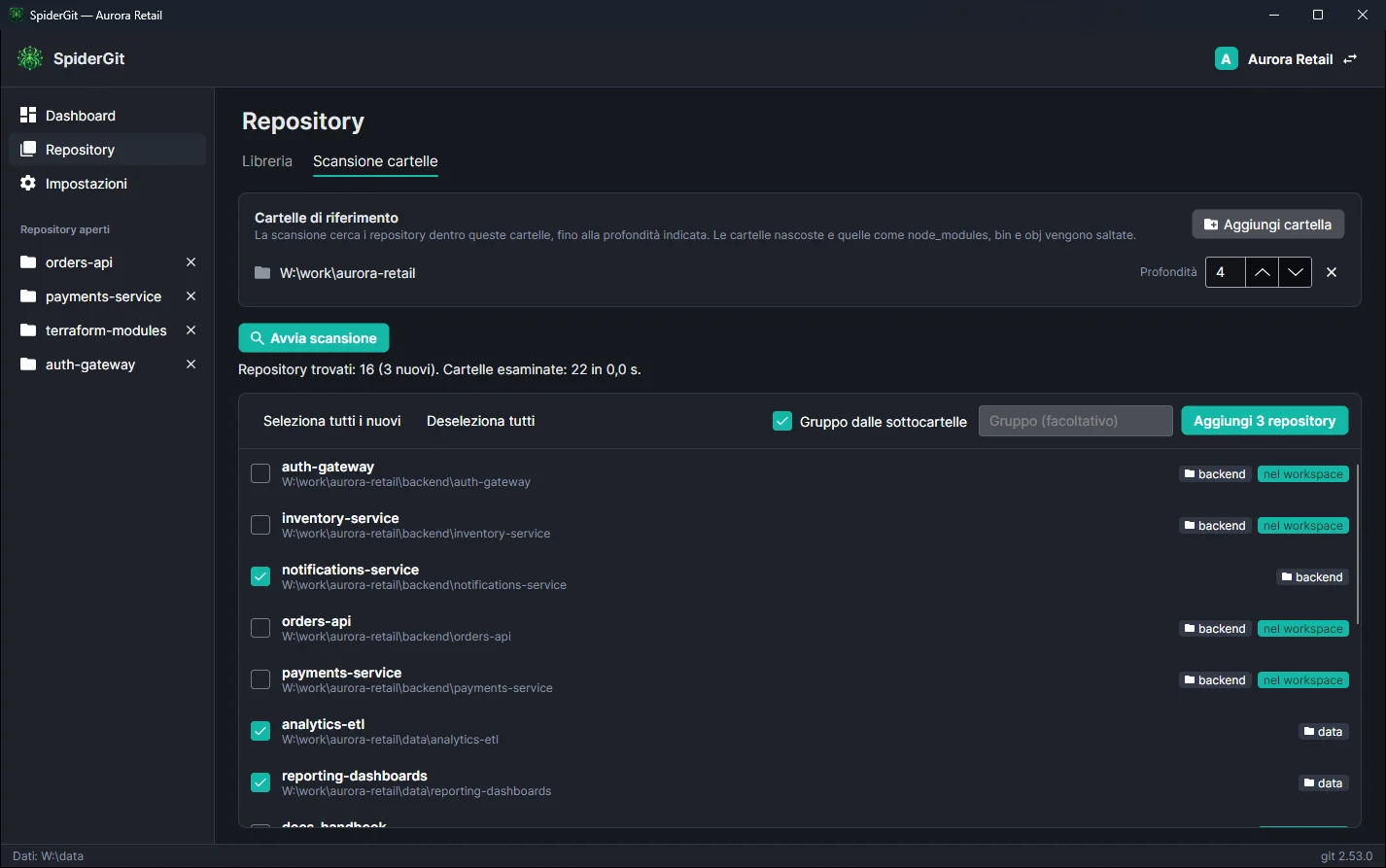This screenshot has width=1386, height=868.
Task: Start scan with Avvia scansione
Action: (314, 338)
